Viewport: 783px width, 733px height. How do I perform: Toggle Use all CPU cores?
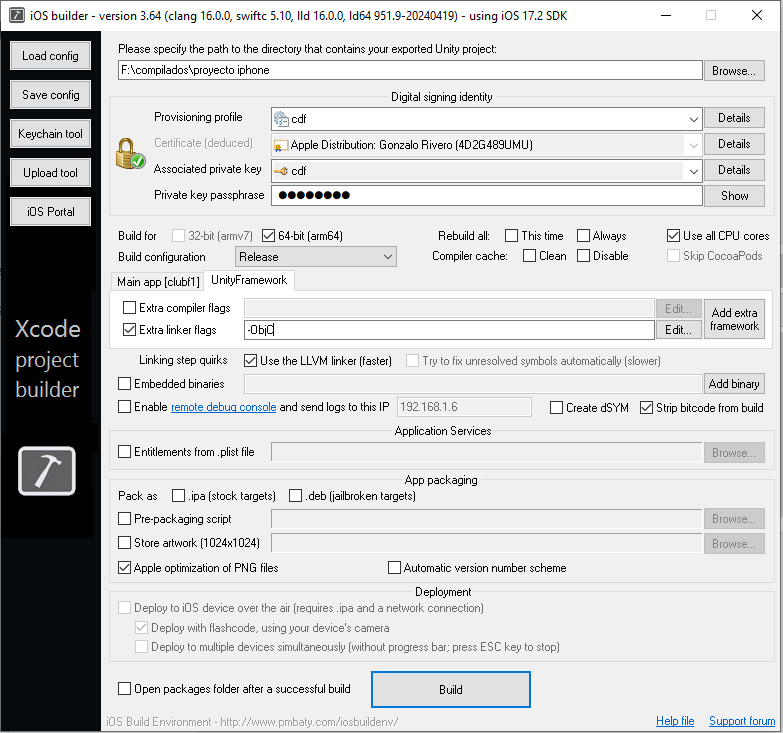coord(673,236)
